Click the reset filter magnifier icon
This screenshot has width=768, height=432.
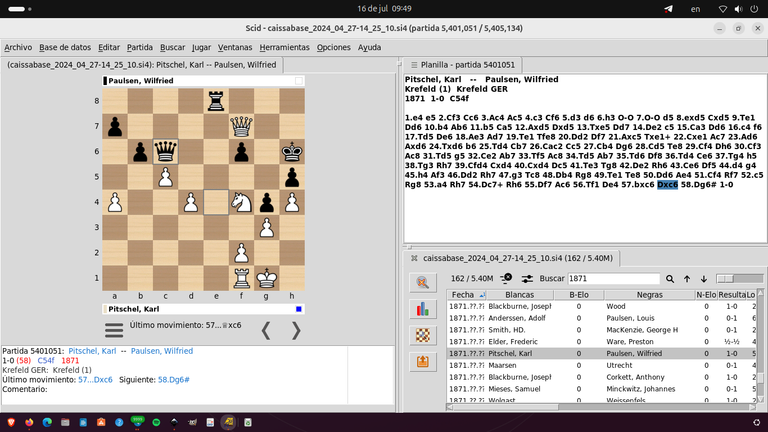tap(422, 283)
